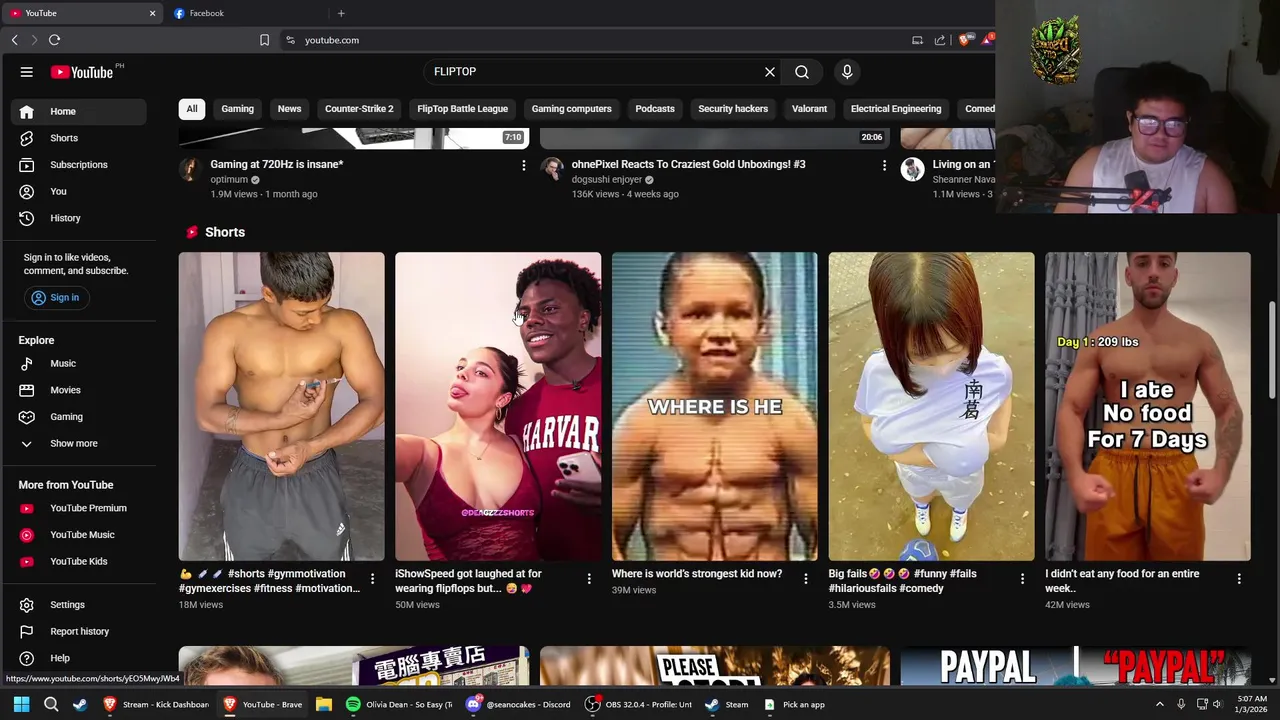This screenshot has height=720, width=1280.
Task: Open options for world's strongest kid short
Action: coord(805,579)
